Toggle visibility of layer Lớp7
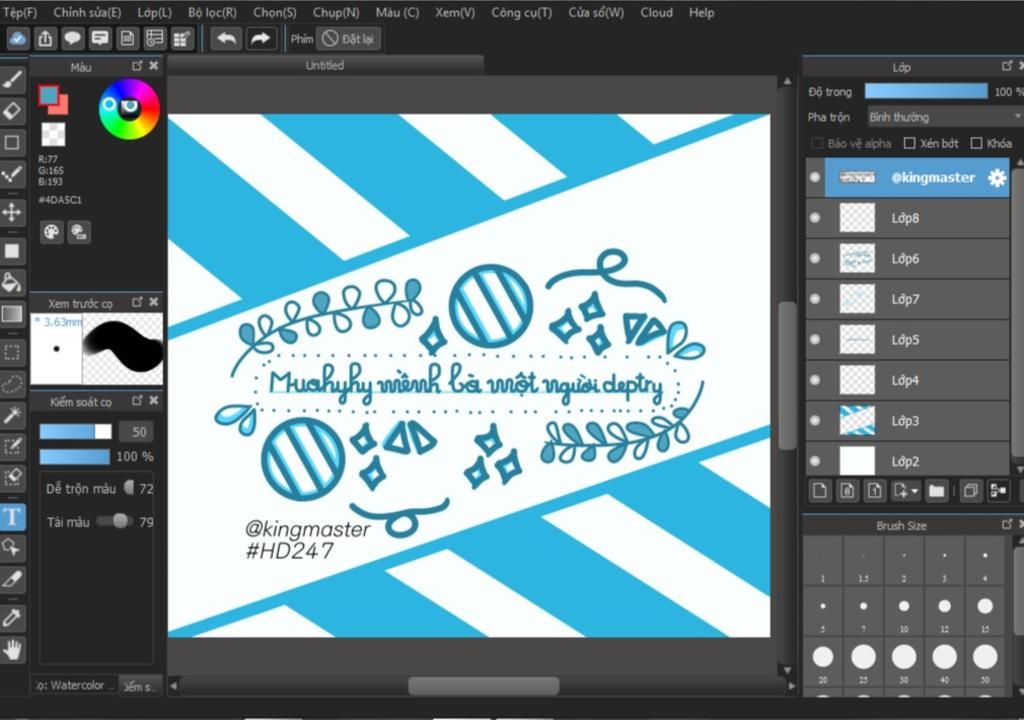Viewport: 1024px width, 720px height. click(815, 299)
